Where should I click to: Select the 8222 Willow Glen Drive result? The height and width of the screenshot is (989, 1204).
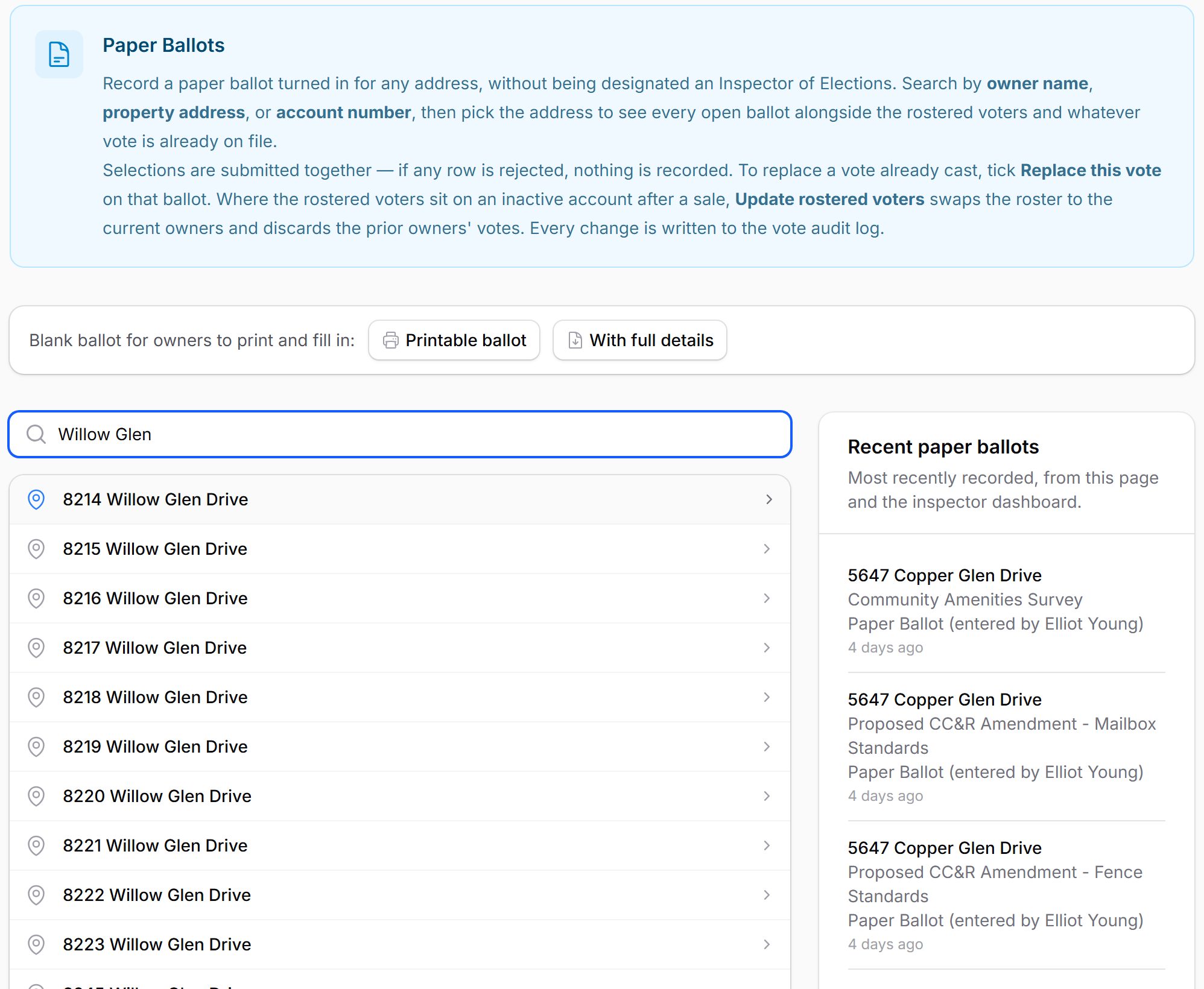(400, 895)
